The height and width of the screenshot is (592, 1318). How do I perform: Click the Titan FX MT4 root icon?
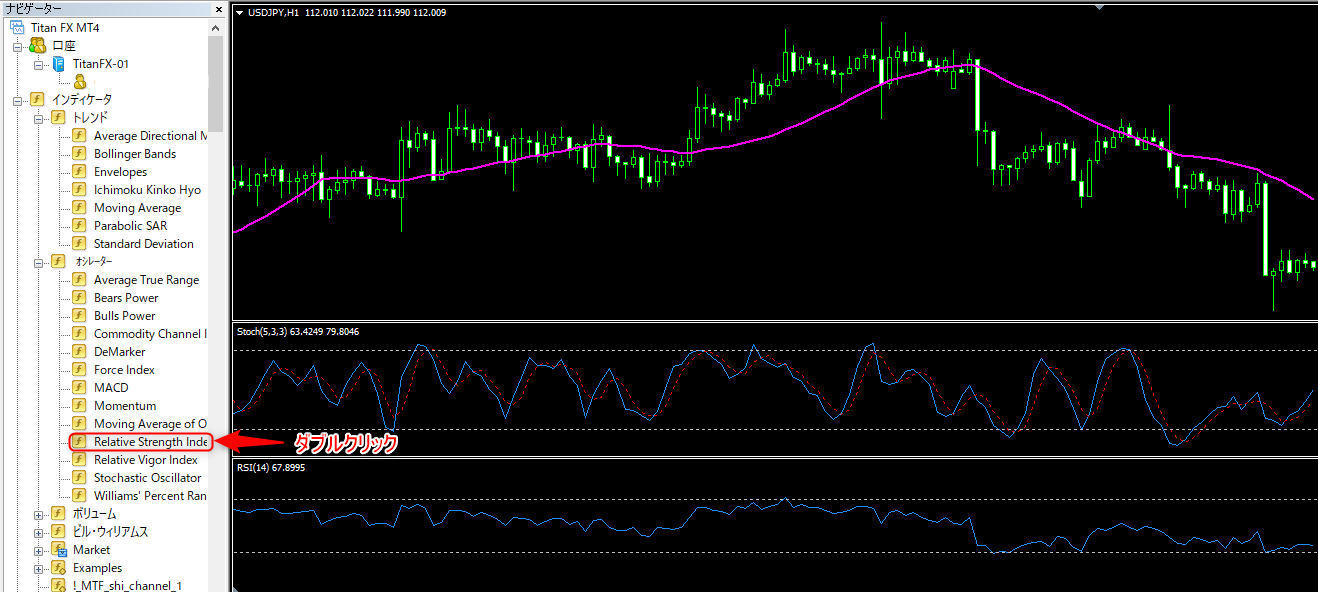click(x=17, y=28)
